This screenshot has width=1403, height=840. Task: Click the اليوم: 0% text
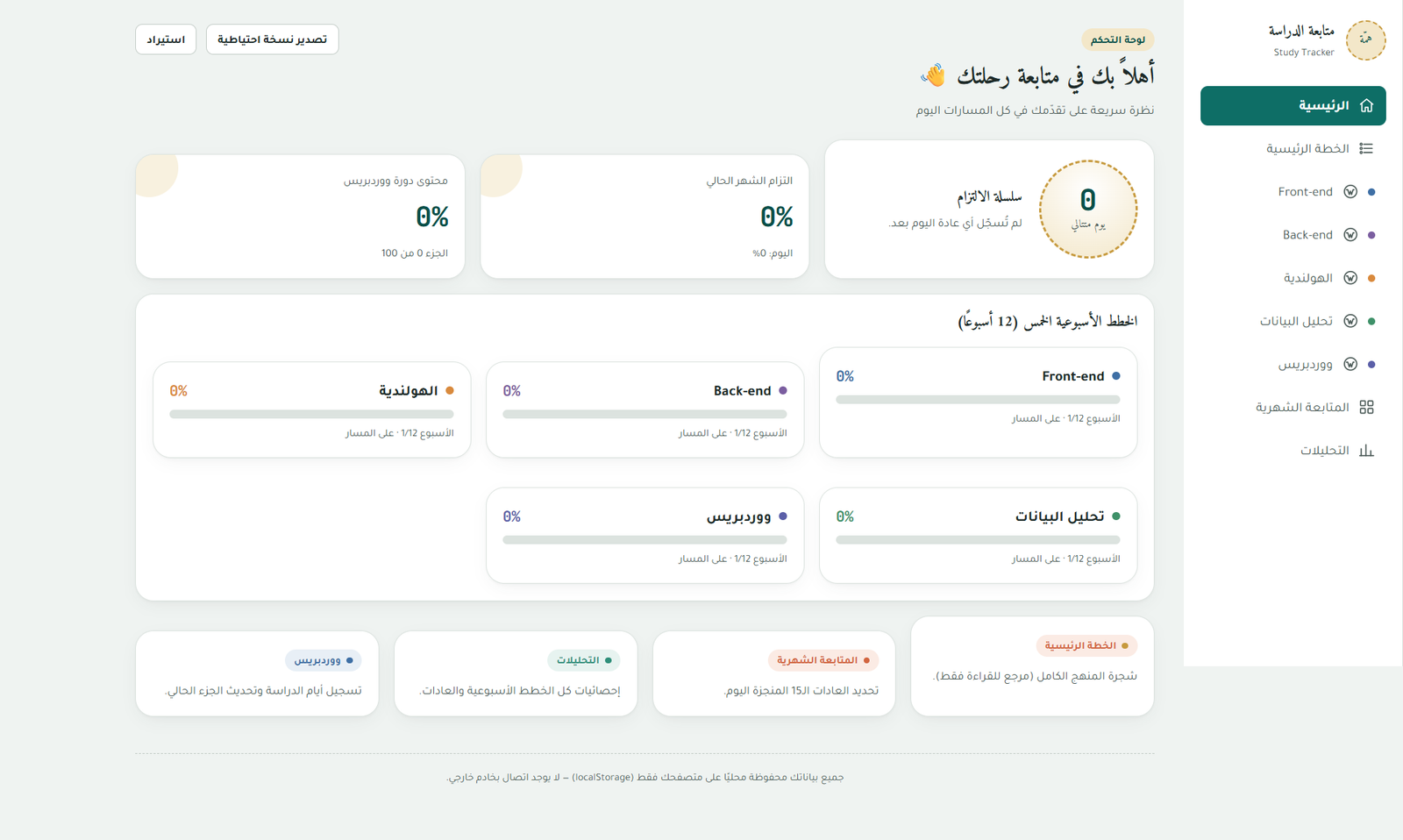(x=773, y=253)
